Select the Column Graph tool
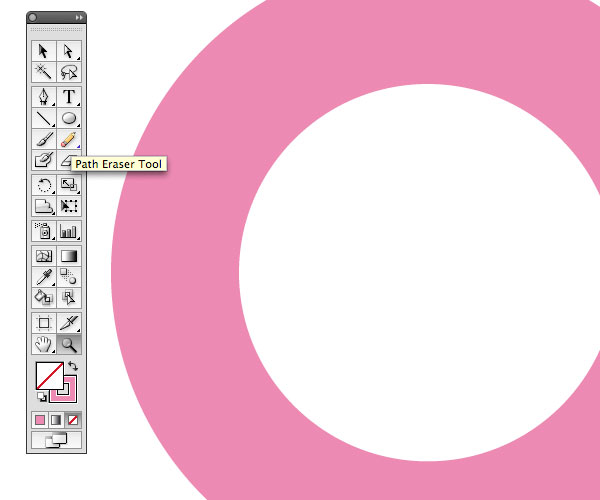This screenshot has width=600, height=500. 69,231
